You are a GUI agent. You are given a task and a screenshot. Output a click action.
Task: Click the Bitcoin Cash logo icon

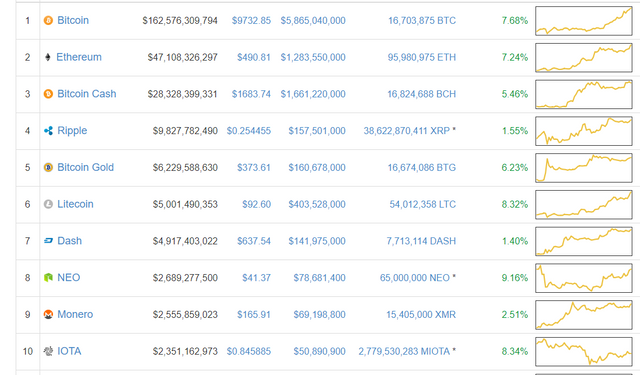tap(48, 94)
